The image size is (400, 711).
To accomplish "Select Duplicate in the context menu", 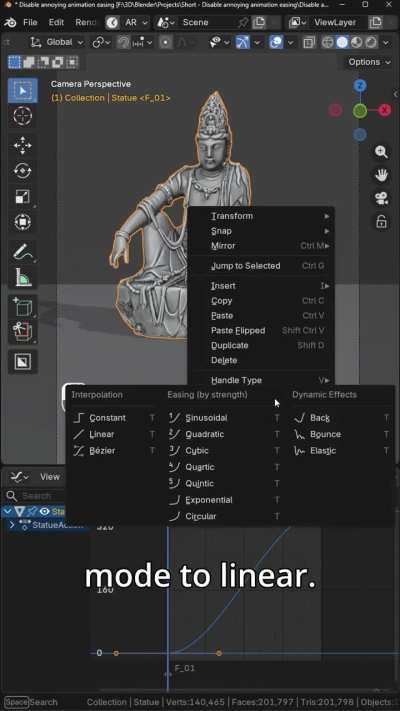I will point(261,345).
